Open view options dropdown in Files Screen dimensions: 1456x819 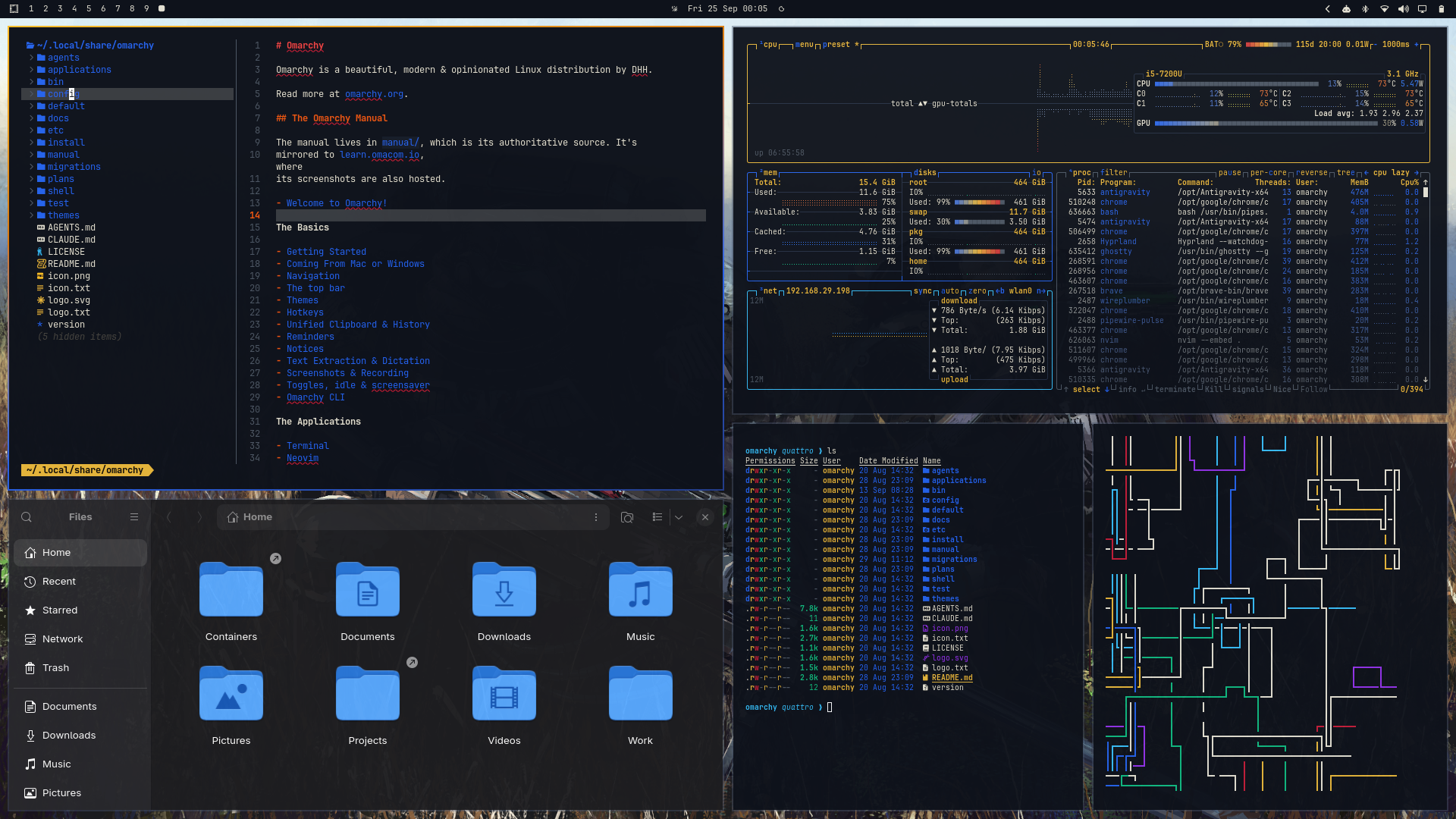tap(679, 517)
